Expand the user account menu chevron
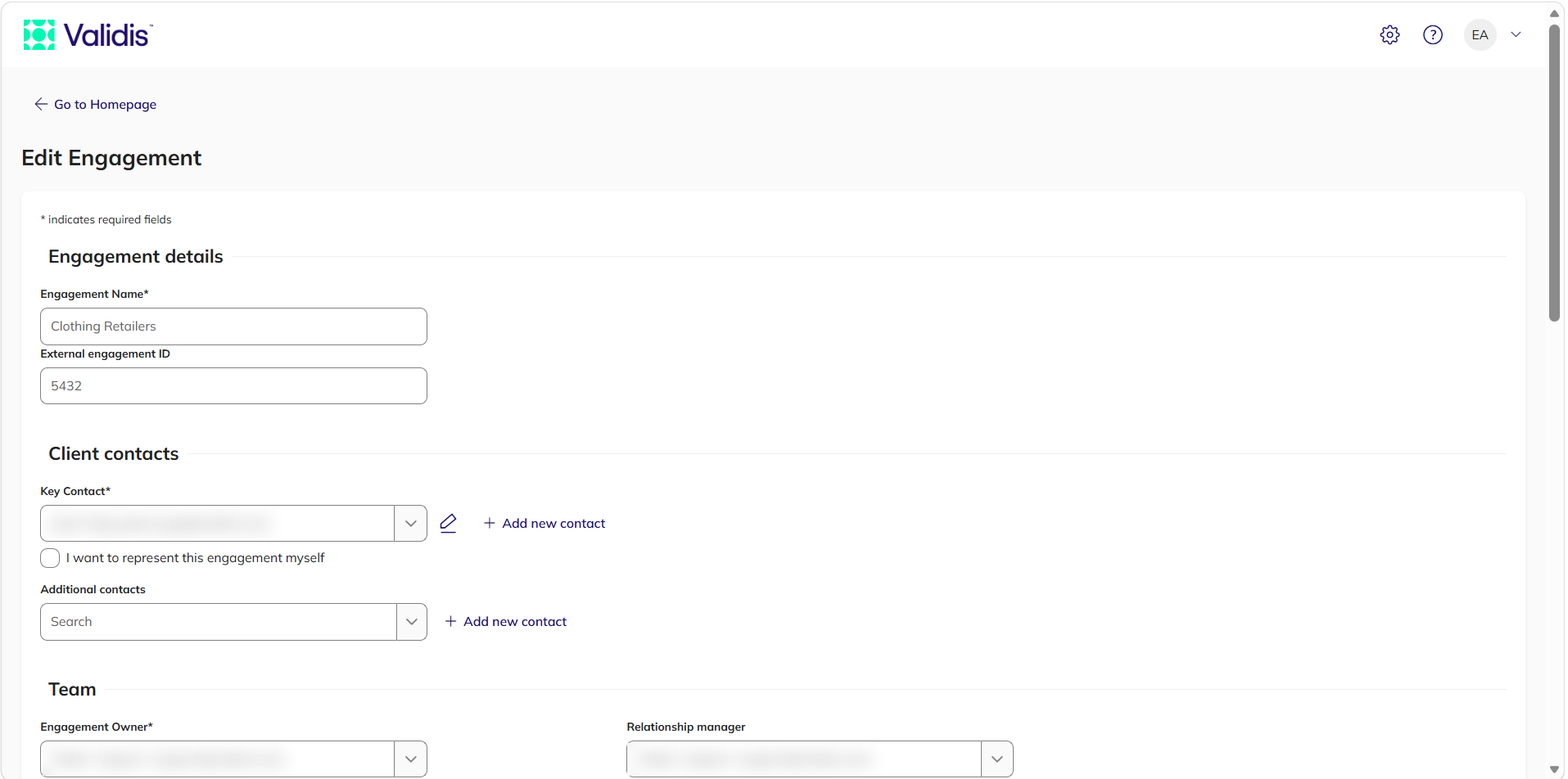Screen dimensions: 1568x779 (x=1516, y=35)
